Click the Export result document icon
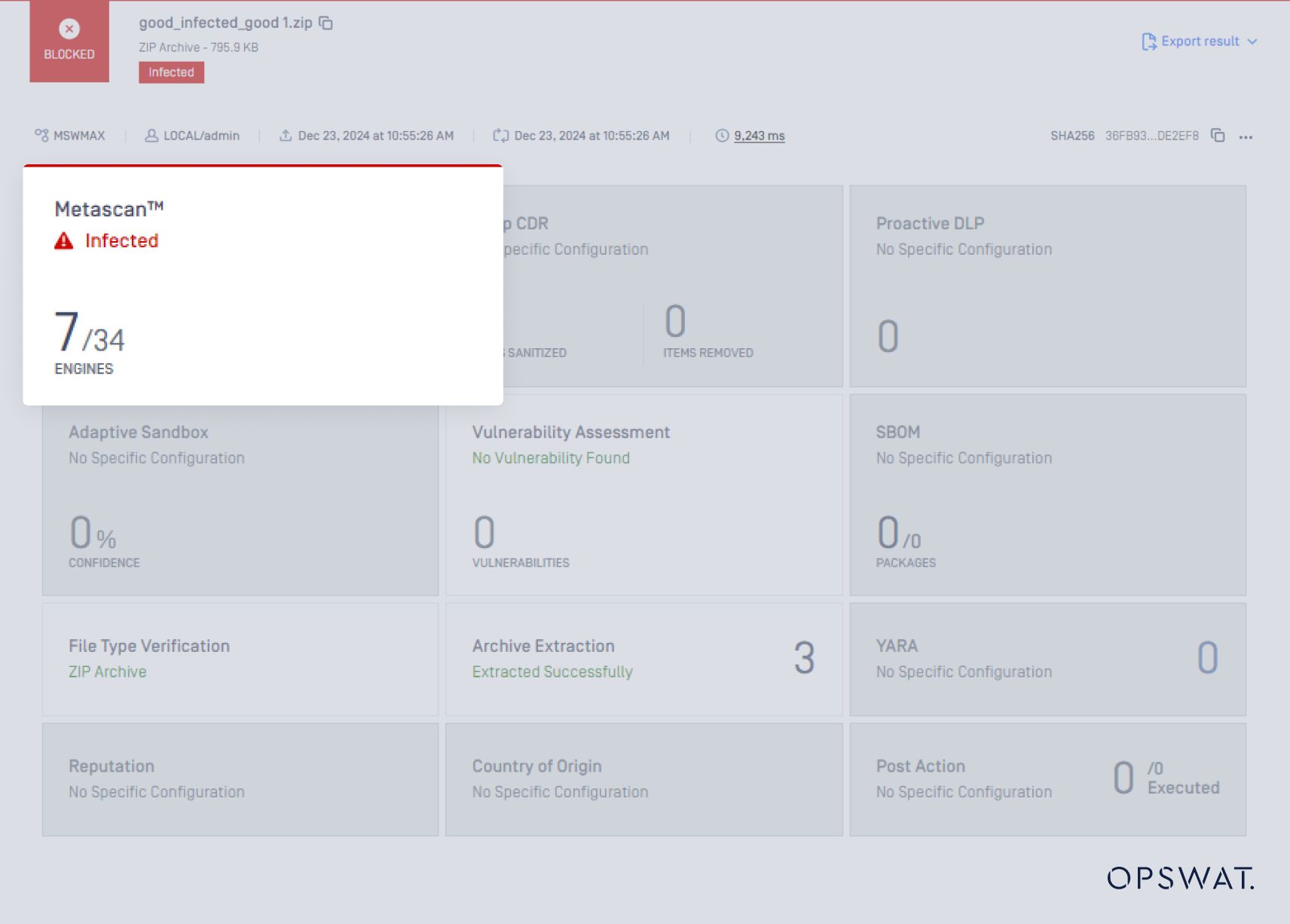This screenshot has width=1290, height=924. tap(1148, 41)
